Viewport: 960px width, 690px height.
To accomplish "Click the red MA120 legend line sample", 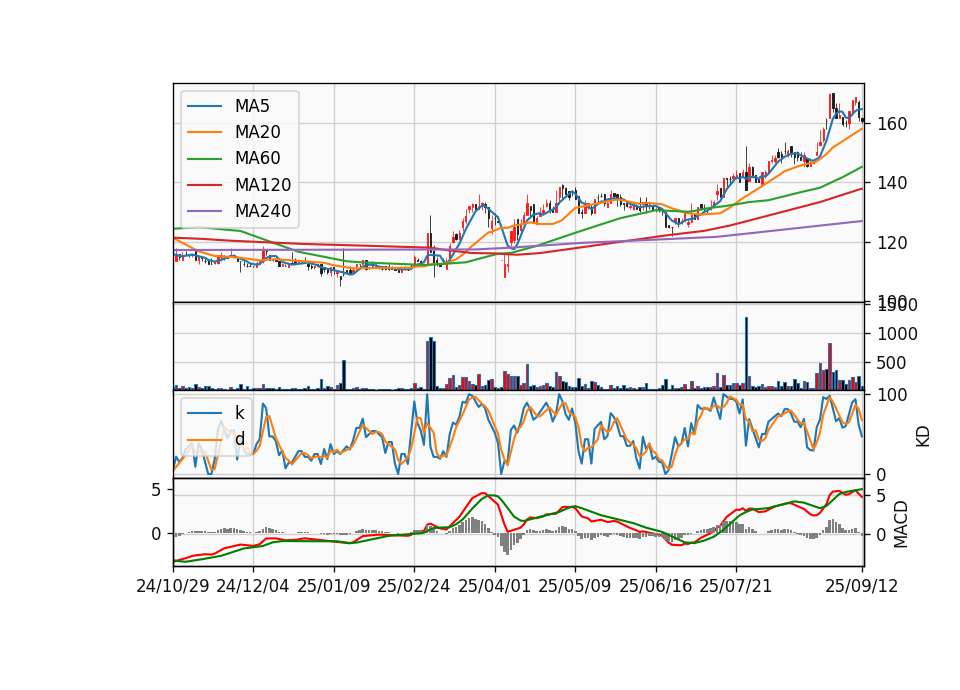I will 204,185.
